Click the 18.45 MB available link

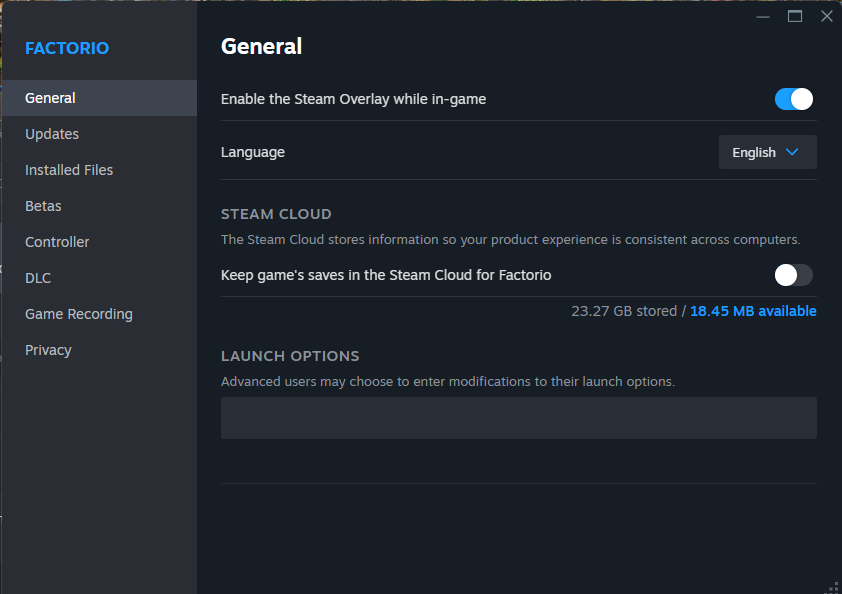point(753,312)
